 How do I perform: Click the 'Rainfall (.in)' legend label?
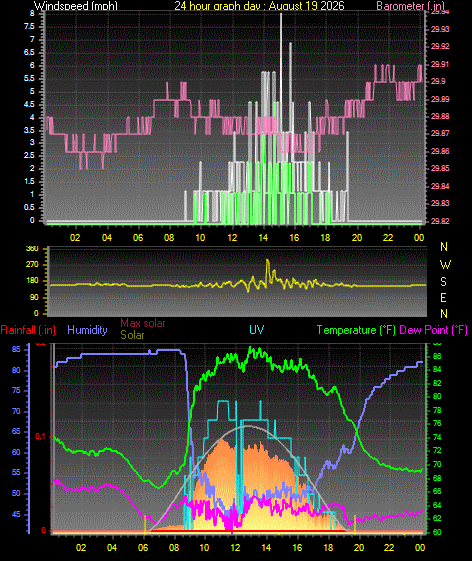(28, 330)
